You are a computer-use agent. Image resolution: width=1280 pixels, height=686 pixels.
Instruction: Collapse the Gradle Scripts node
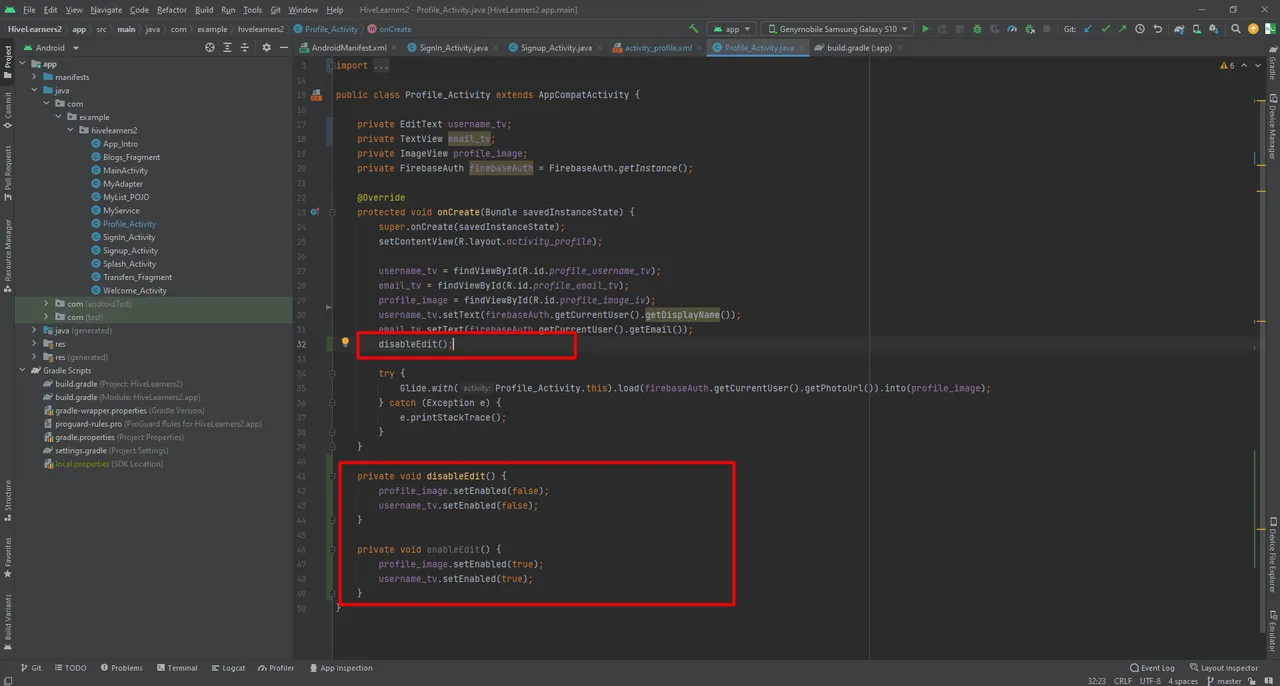pyautogui.click(x=23, y=370)
